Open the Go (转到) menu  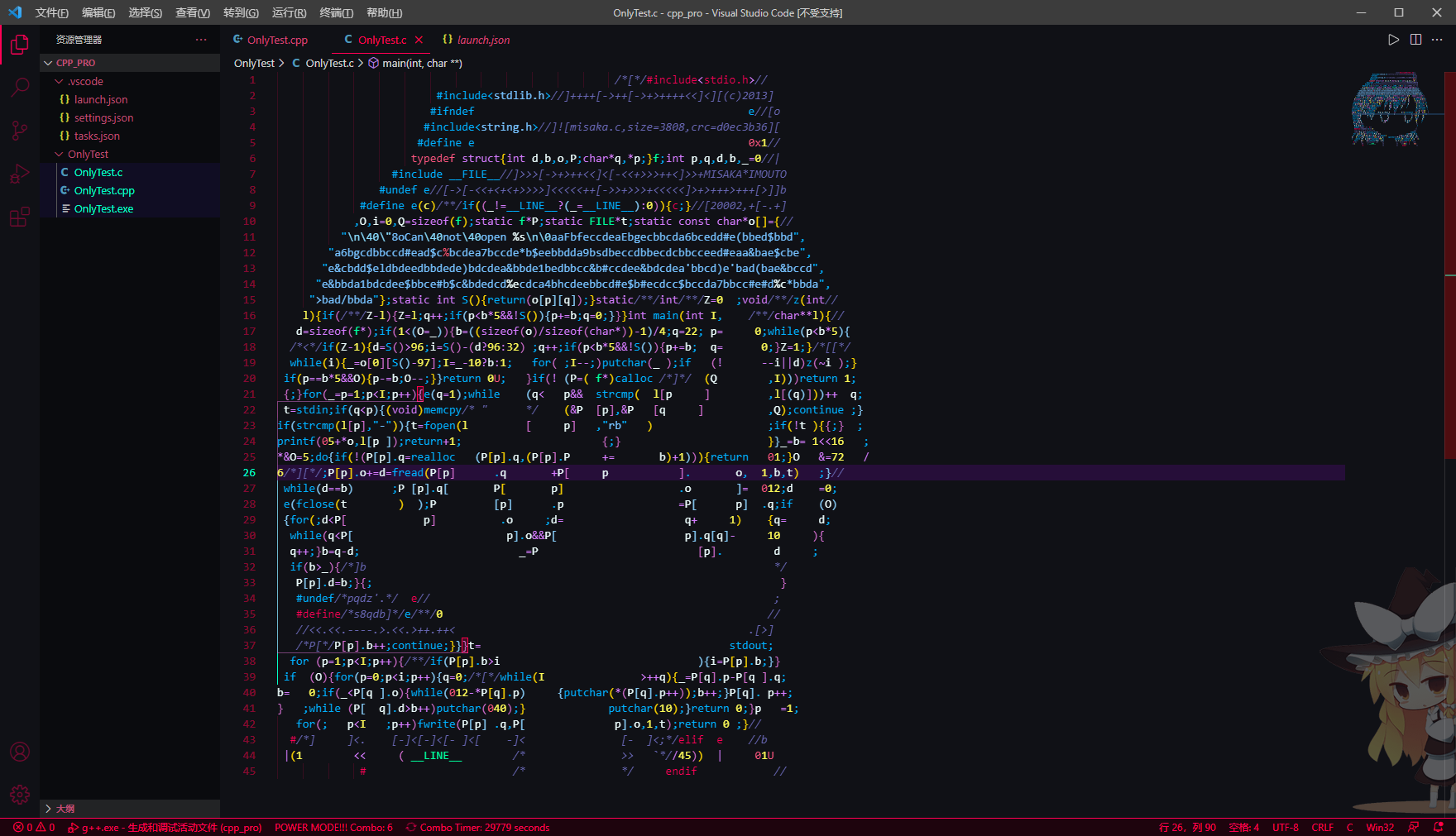pyautogui.click(x=241, y=12)
